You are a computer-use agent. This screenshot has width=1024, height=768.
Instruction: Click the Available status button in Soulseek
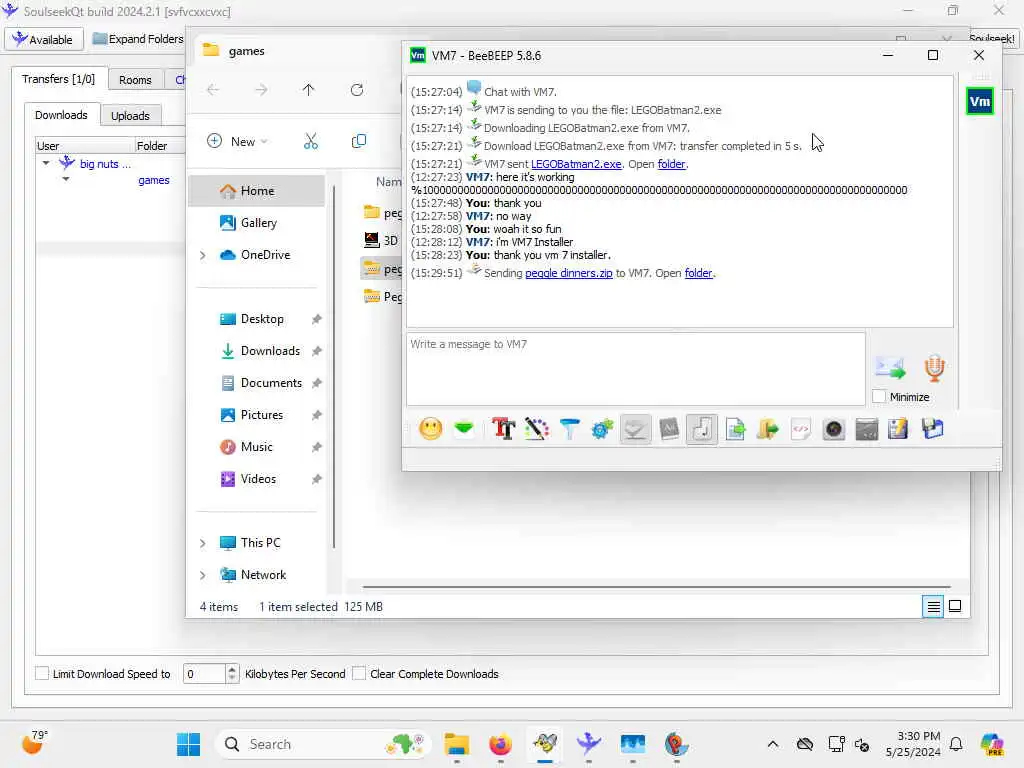click(44, 39)
